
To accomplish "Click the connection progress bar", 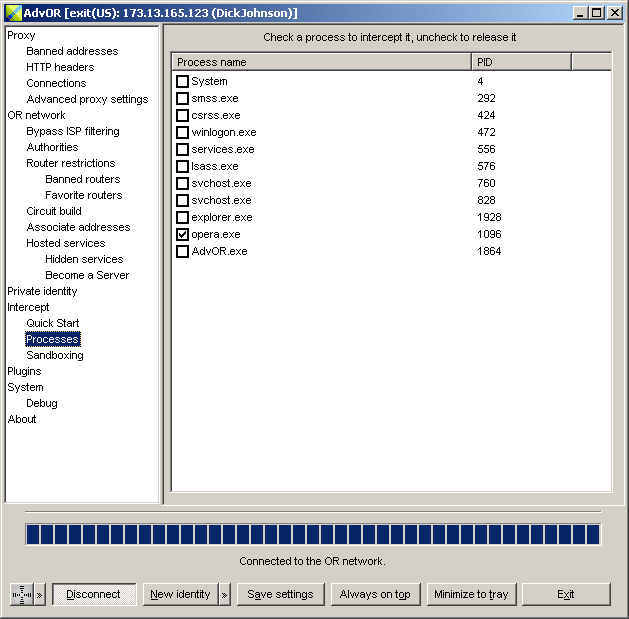I will click(x=313, y=534).
